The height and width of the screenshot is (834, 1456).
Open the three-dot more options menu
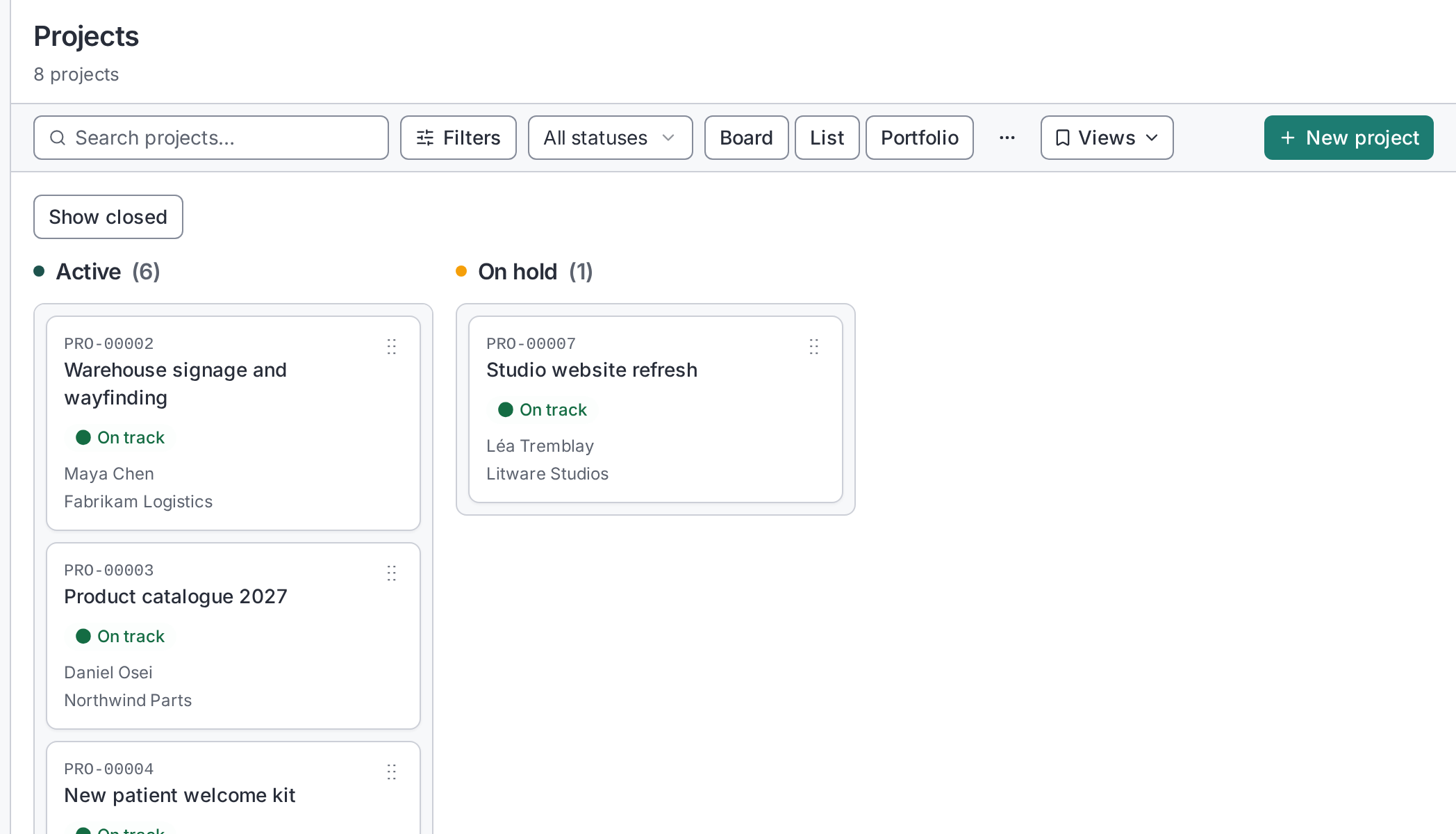coord(1007,138)
